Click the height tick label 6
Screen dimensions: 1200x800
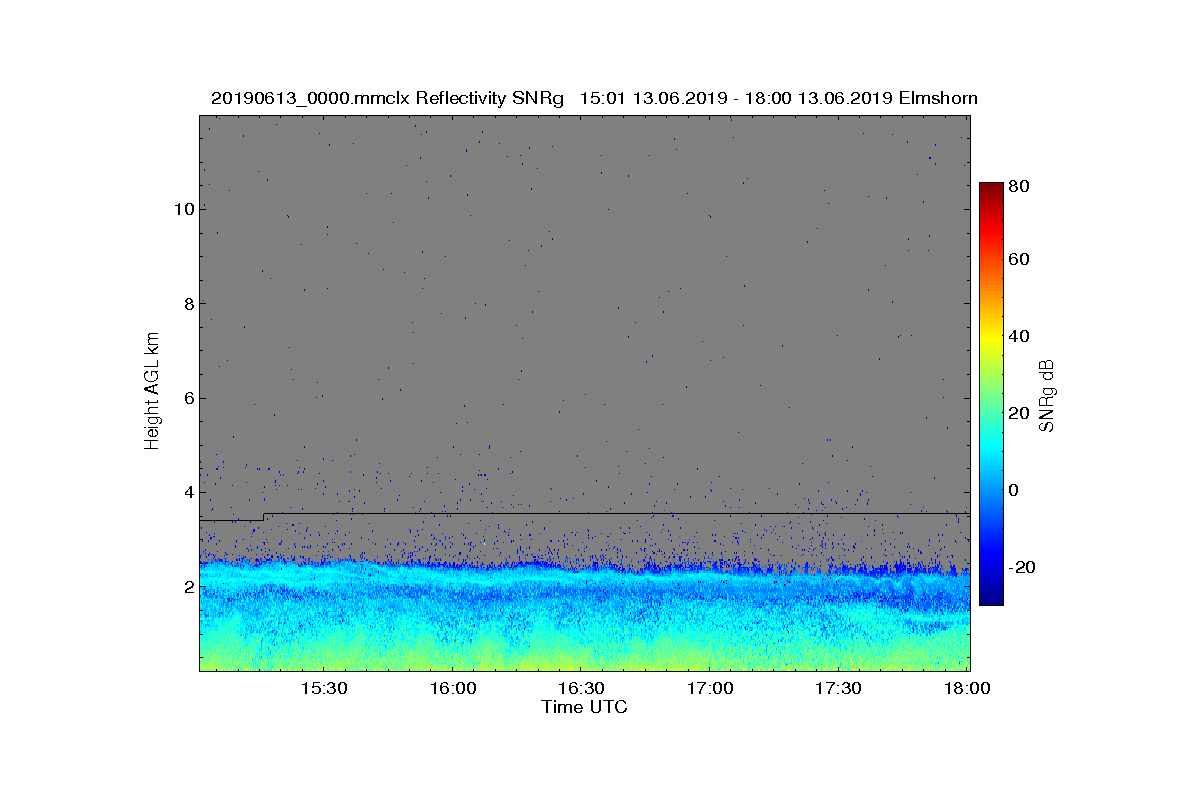click(187, 398)
